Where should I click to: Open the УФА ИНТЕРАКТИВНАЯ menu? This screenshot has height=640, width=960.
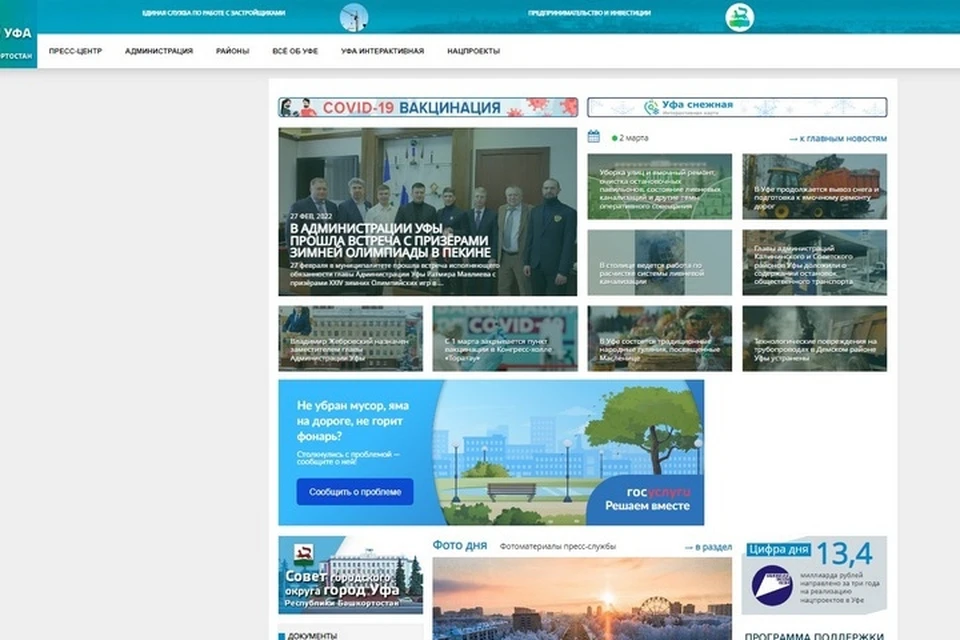(x=383, y=51)
